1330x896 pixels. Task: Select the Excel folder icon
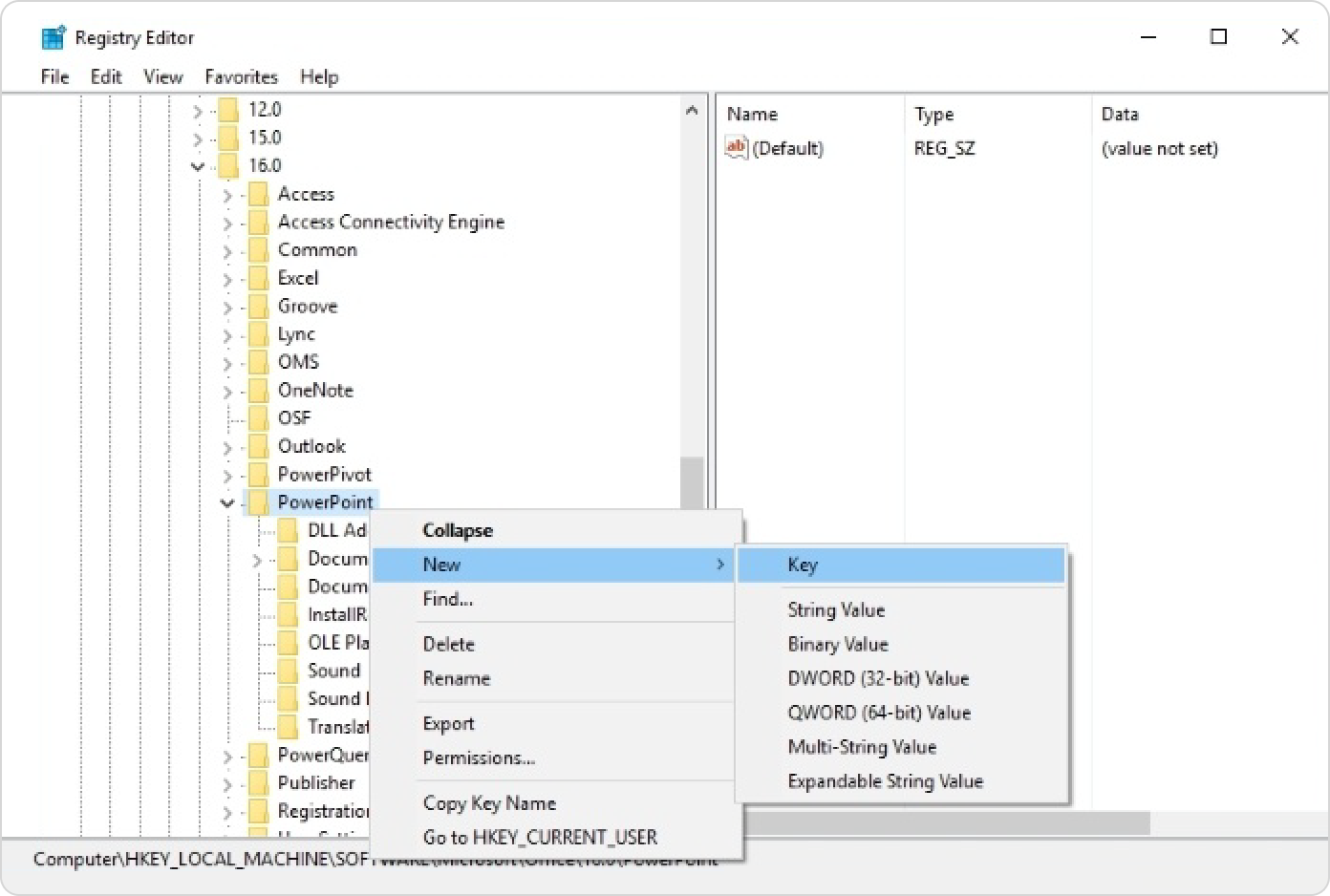click(x=258, y=278)
